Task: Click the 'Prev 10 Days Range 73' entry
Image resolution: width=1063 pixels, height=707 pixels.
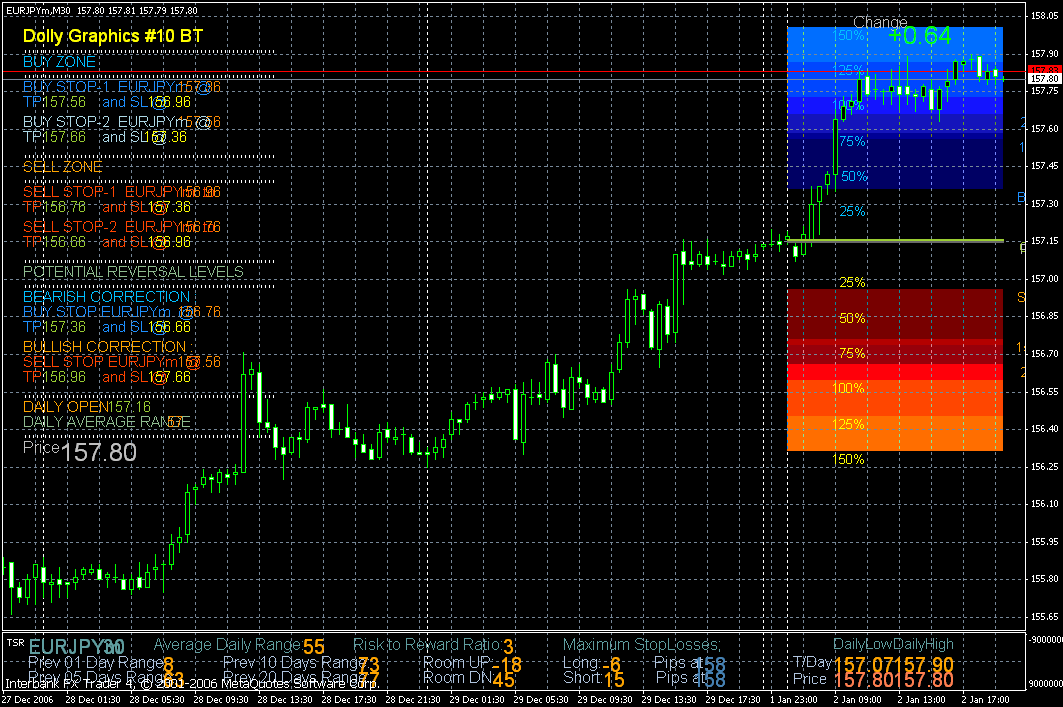Action: pos(301,664)
